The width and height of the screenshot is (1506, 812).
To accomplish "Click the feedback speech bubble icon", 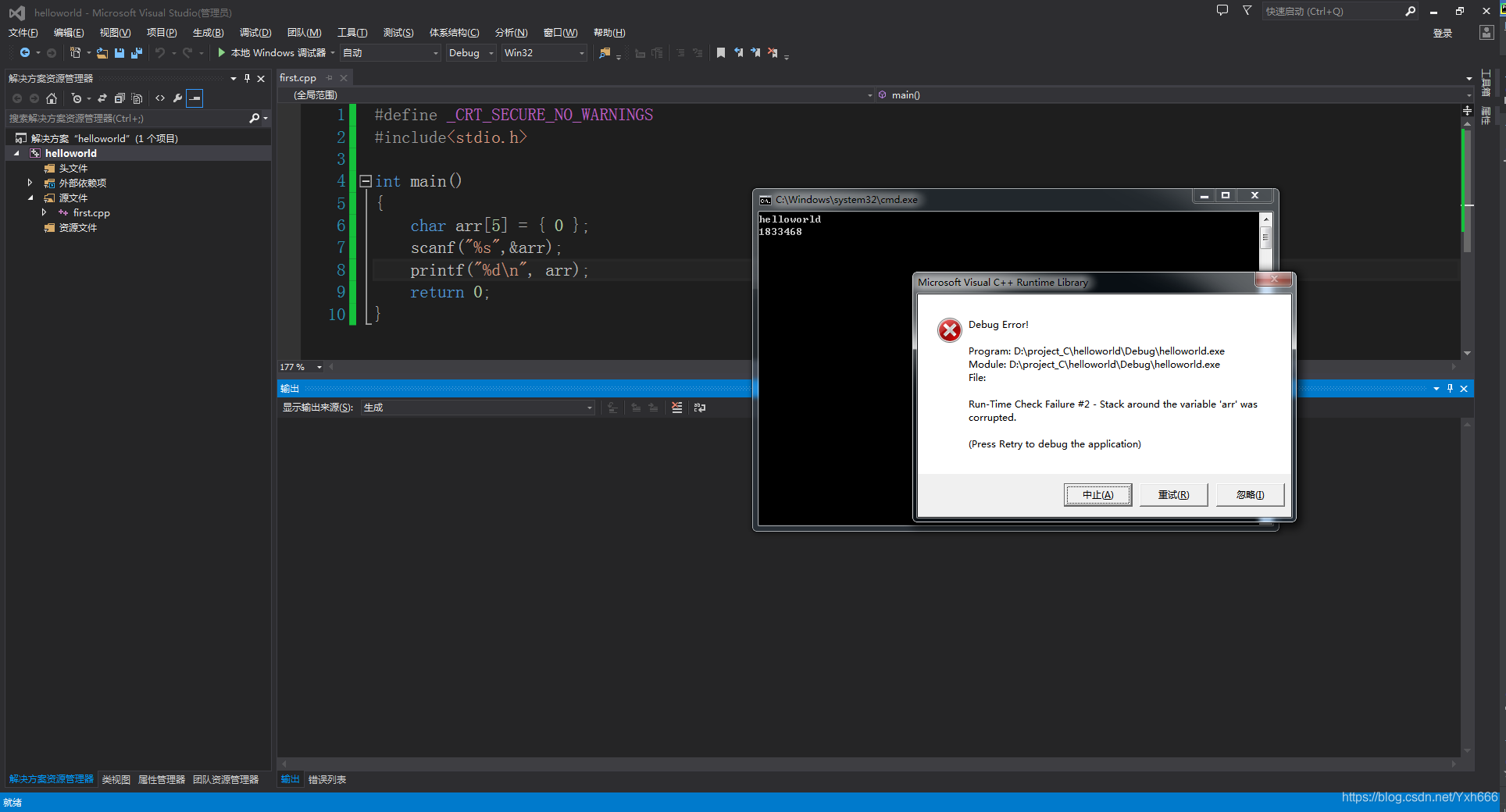I will pyautogui.click(x=1222, y=11).
